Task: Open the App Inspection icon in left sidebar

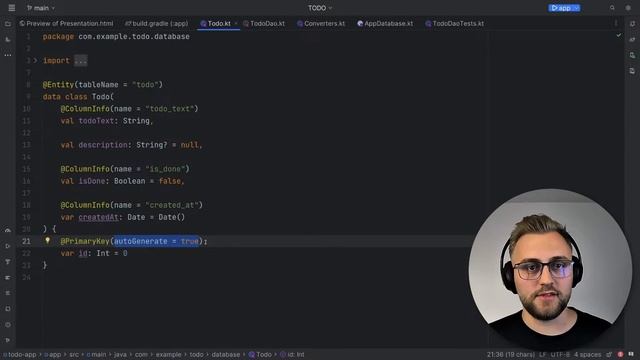Action: pyautogui.click(x=8, y=325)
